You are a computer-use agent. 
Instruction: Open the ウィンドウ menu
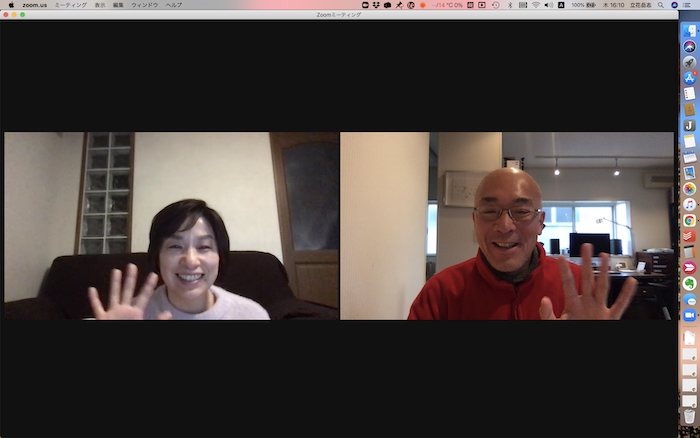[145, 5]
